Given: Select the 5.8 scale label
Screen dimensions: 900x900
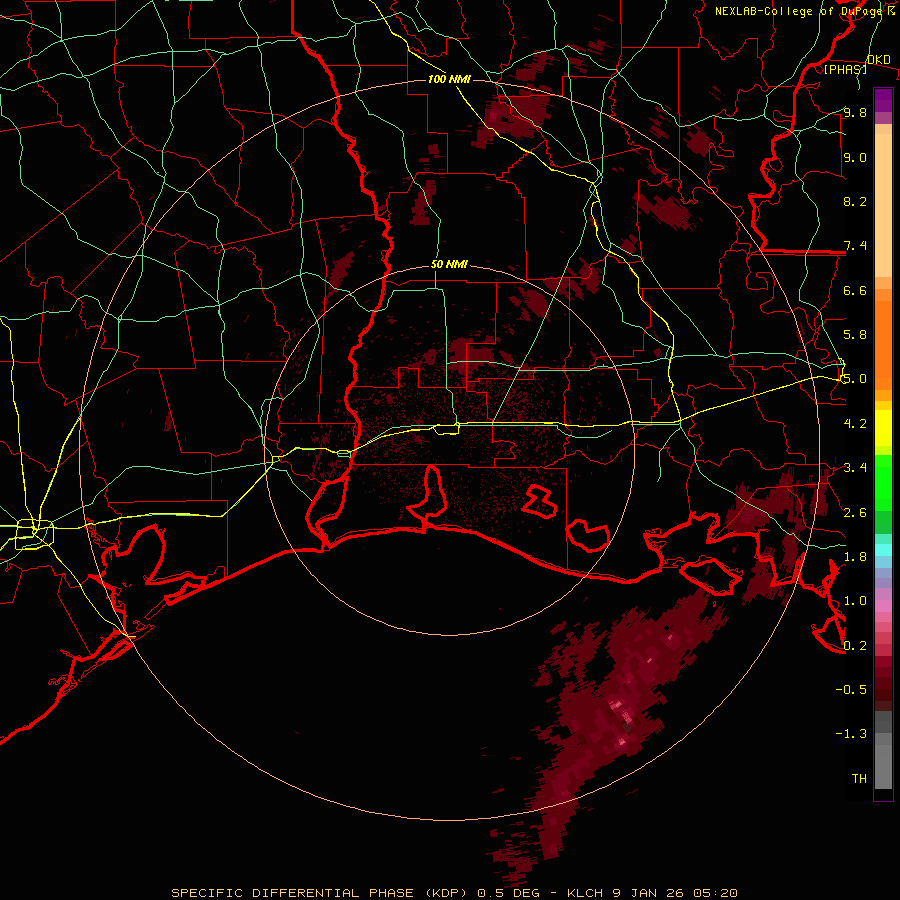Looking at the screenshot, I should click(x=855, y=335).
